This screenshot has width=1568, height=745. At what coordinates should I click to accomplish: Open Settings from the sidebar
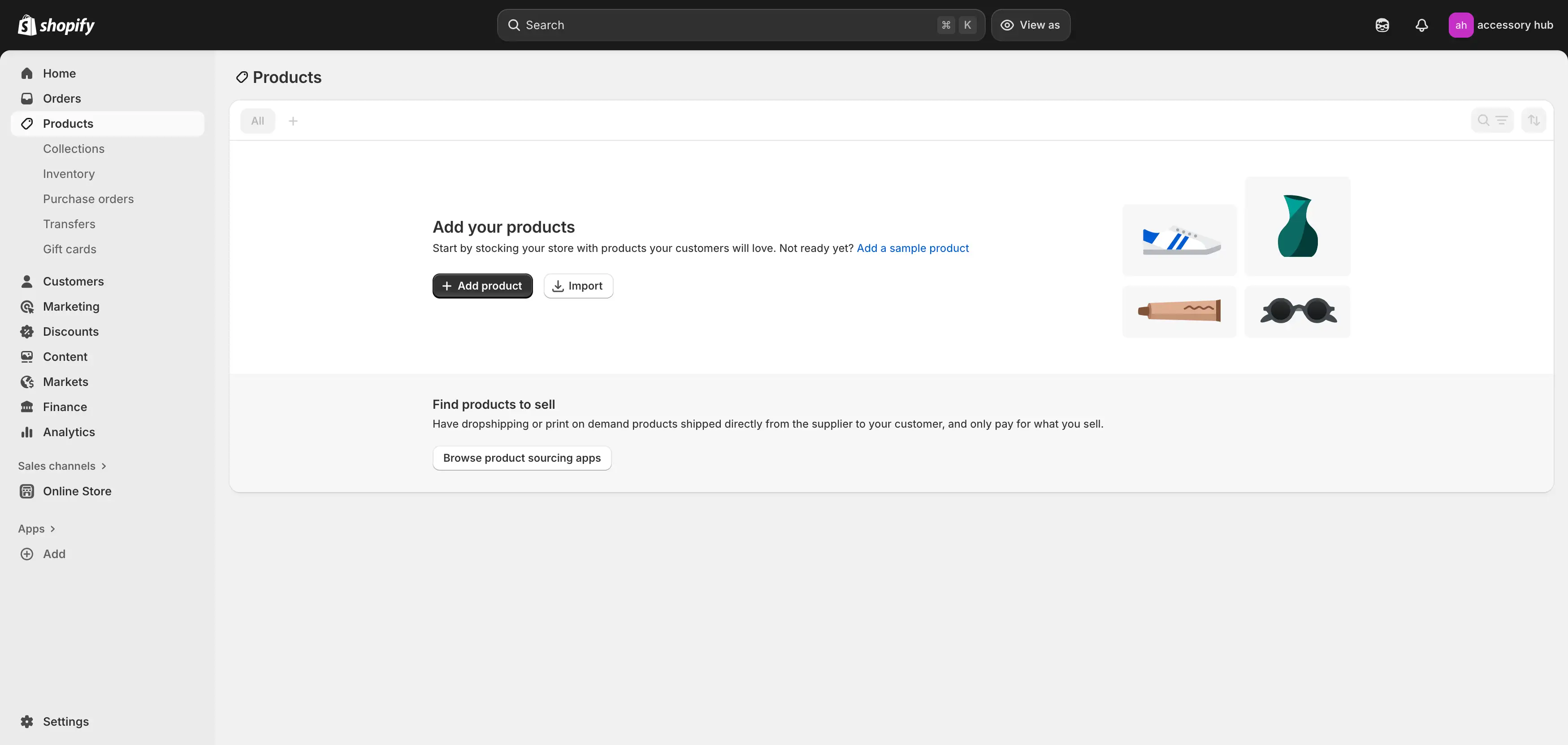tap(65, 721)
